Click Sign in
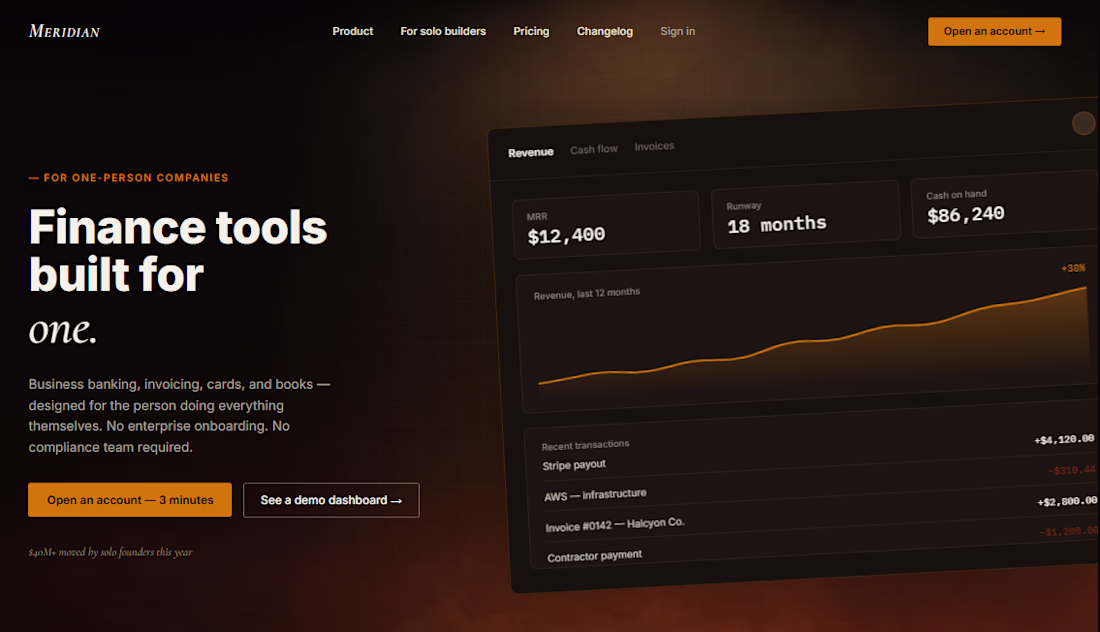 677,32
